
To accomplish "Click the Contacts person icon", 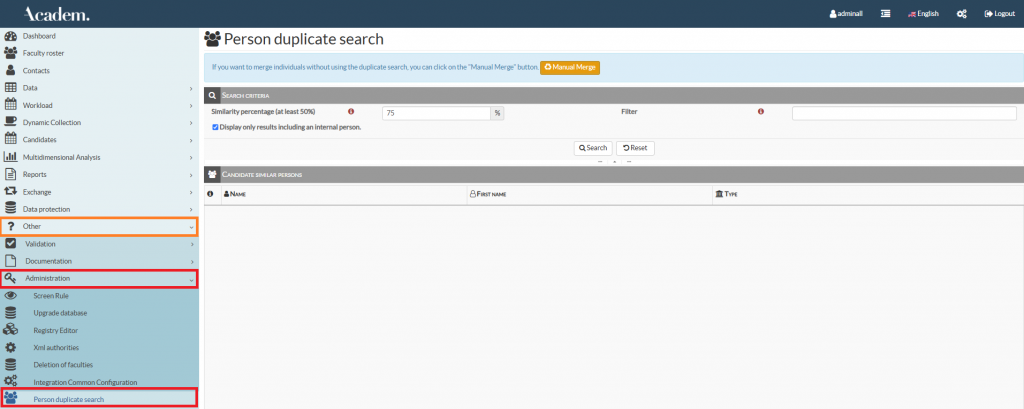I will click(x=11, y=70).
